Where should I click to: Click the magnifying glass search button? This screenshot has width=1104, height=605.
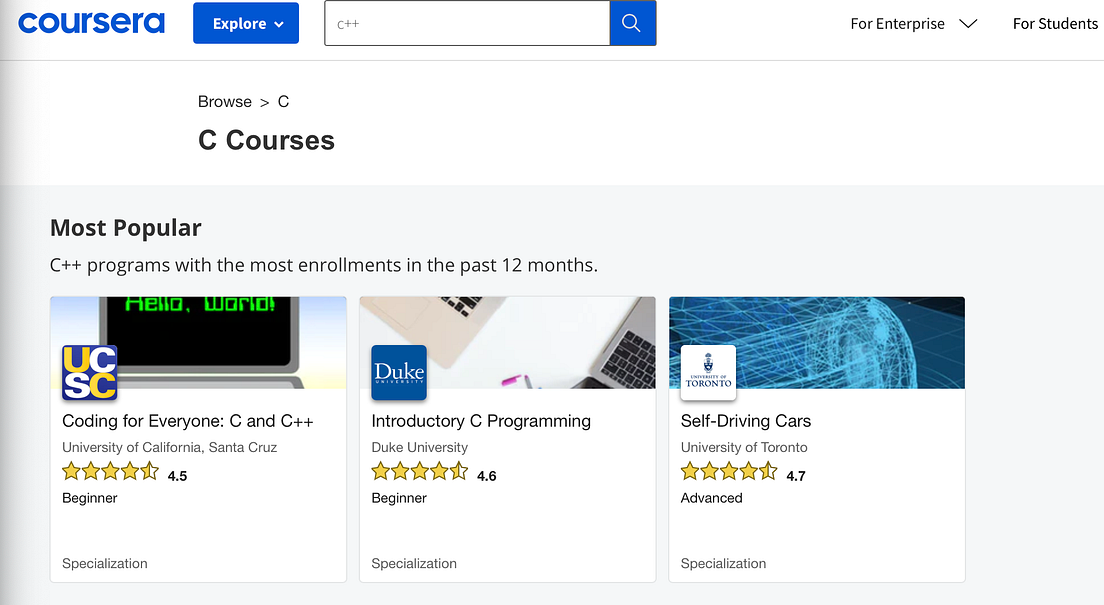[632, 23]
